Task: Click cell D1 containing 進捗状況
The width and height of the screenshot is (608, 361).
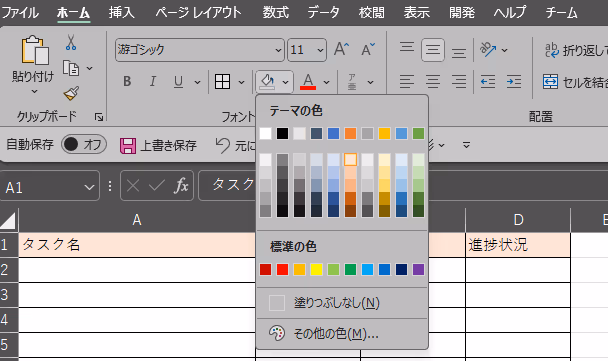Action: pyautogui.click(x=518, y=245)
